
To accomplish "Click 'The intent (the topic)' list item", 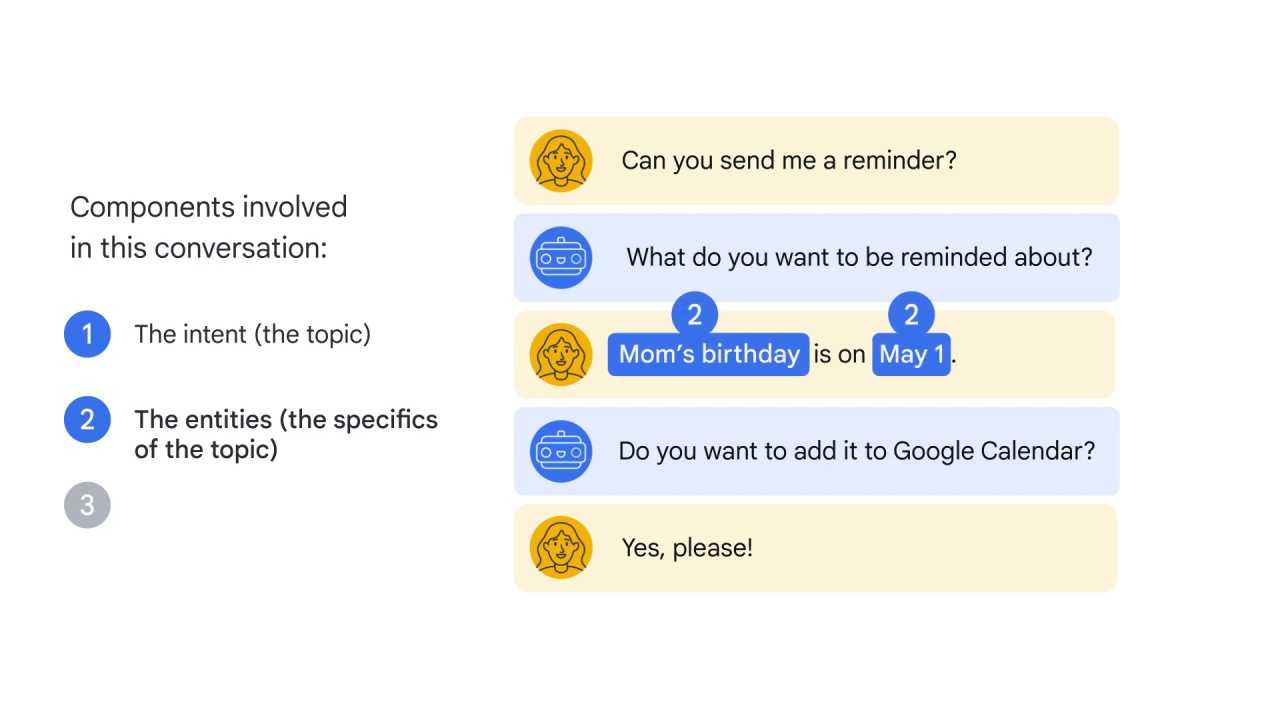I will 252,334.
